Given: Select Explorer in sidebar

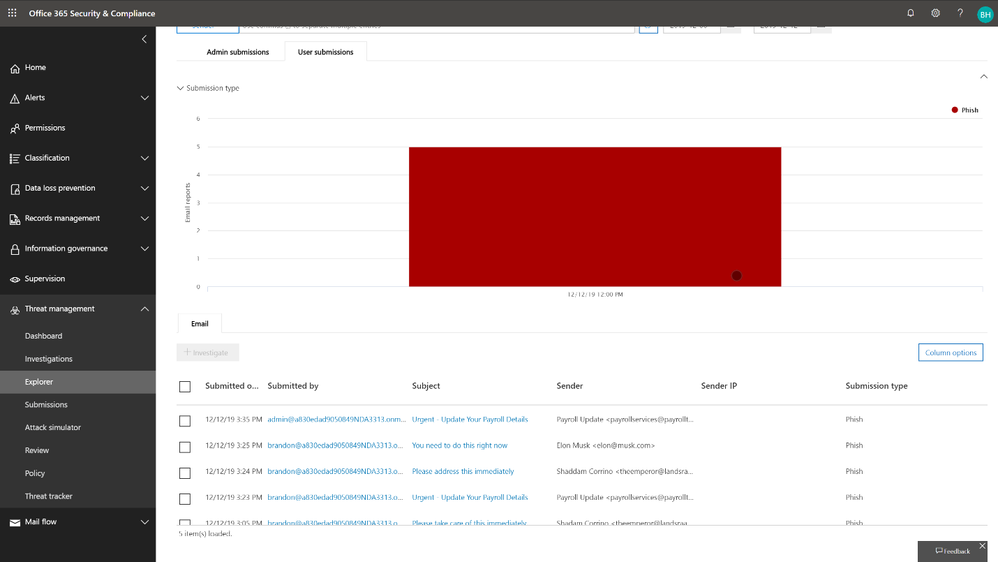Looking at the screenshot, I should (78, 382).
